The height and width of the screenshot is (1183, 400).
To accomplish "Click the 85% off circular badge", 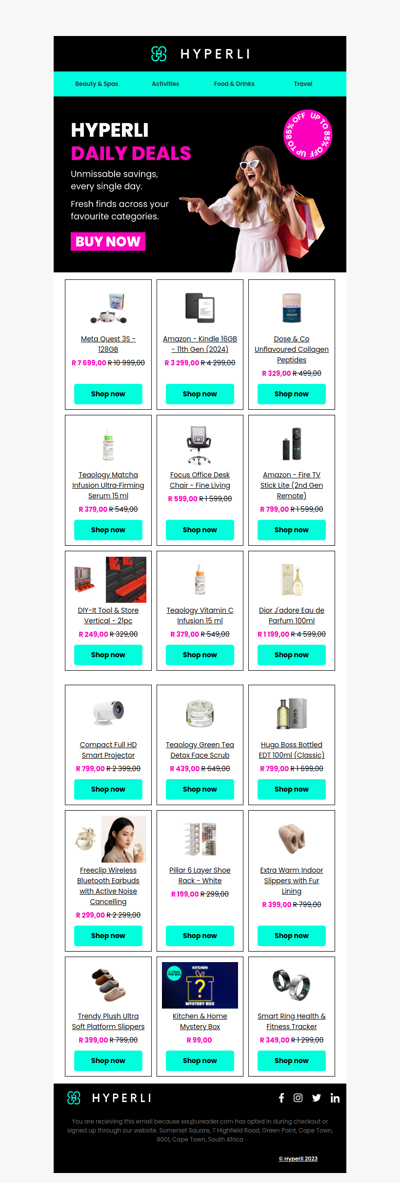I will [x=309, y=135].
